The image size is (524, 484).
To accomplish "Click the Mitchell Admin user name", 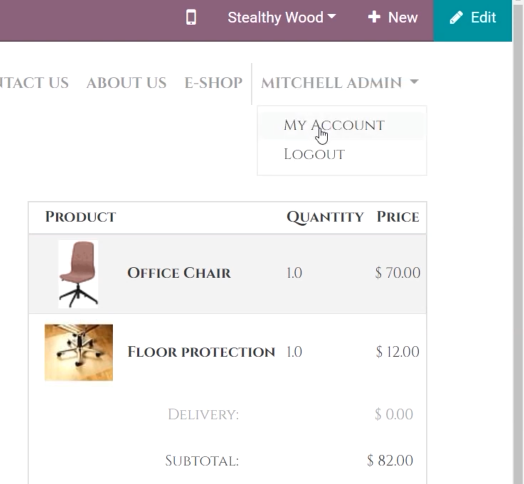I will (x=331, y=83).
